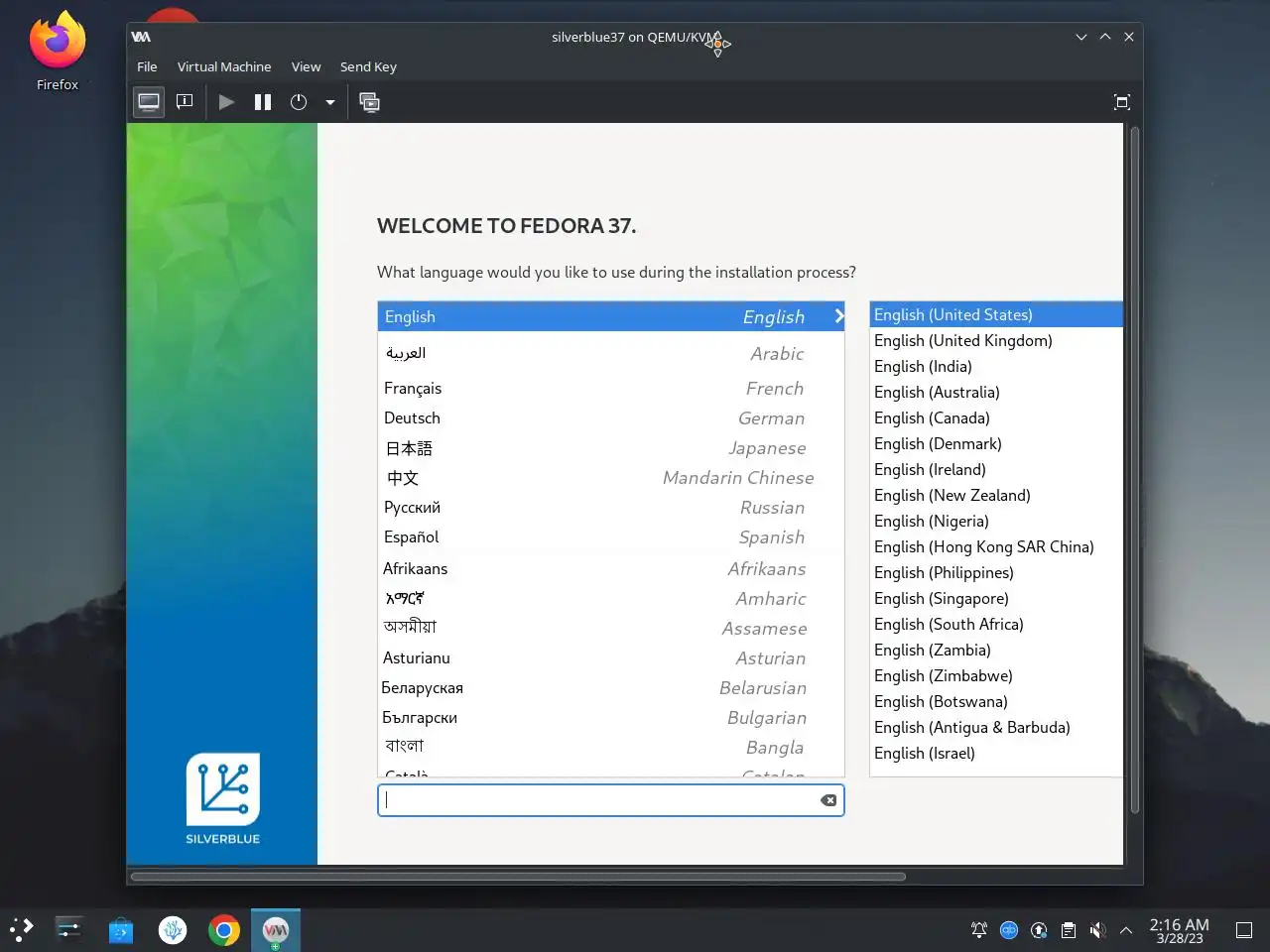Show virtual hardware details icon
The height and width of the screenshot is (952, 1270).
(185, 102)
